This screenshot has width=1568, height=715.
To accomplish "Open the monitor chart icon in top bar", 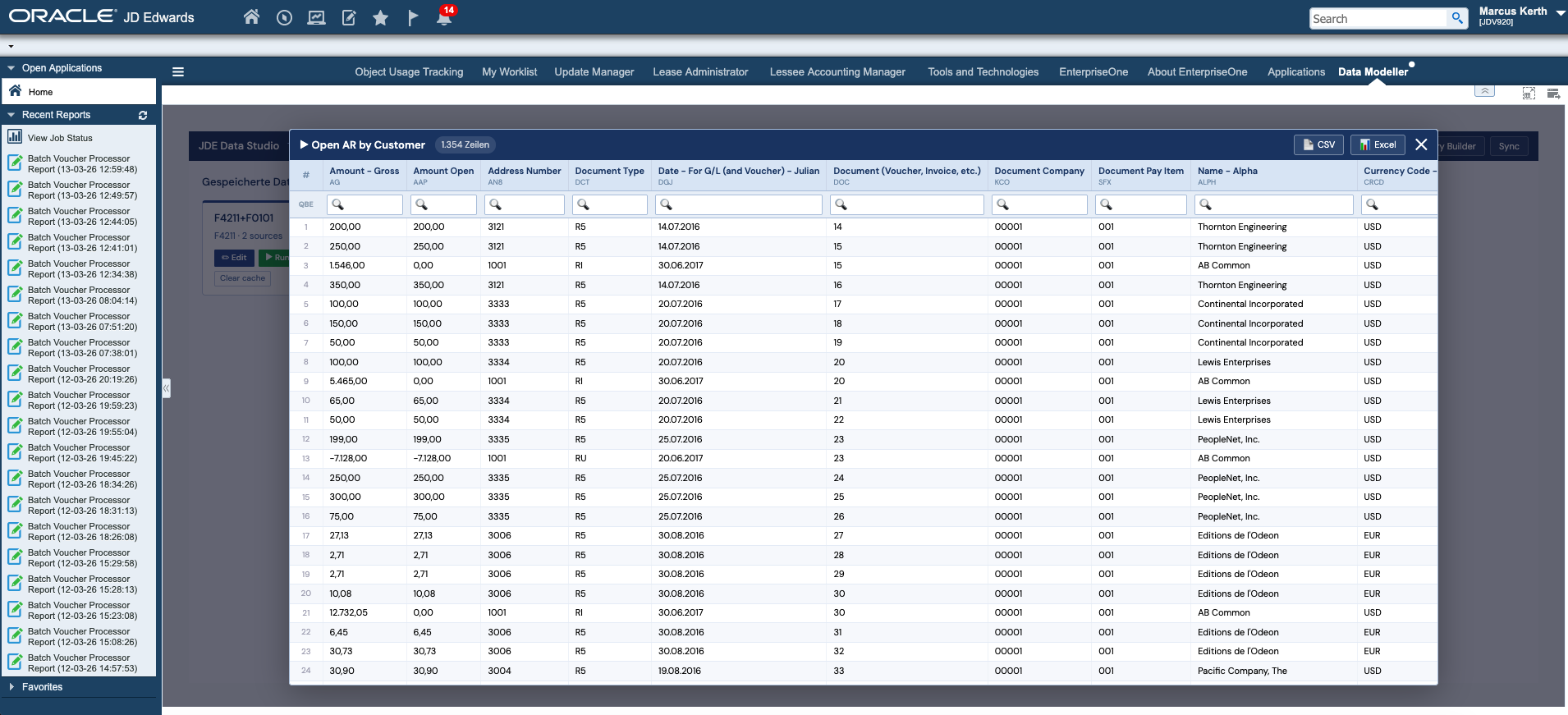I will (316, 17).
